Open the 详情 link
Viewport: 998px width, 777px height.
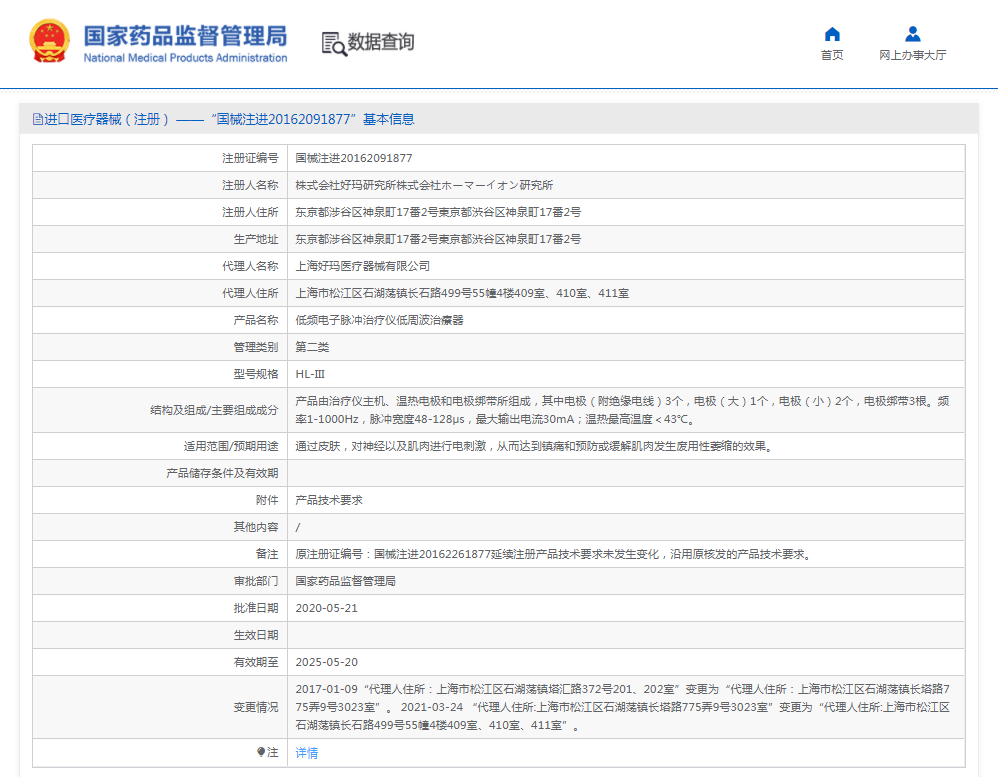coord(307,753)
